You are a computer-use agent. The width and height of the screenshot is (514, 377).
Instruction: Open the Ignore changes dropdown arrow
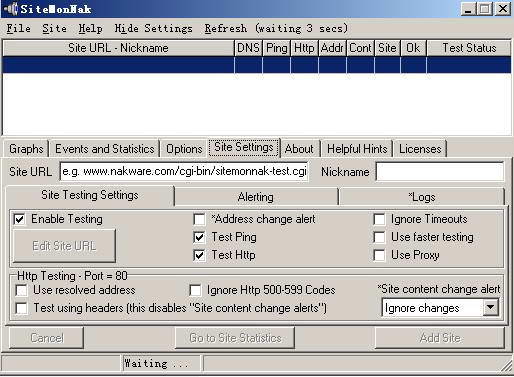491,307
